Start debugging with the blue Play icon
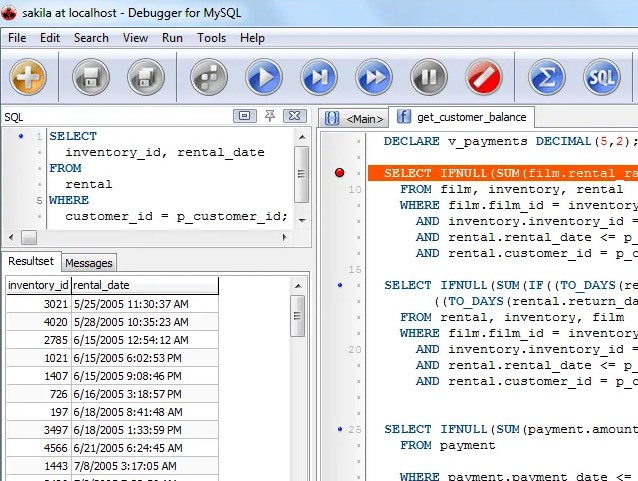Viewport: 638px width, 481px height. coord(264,77)
